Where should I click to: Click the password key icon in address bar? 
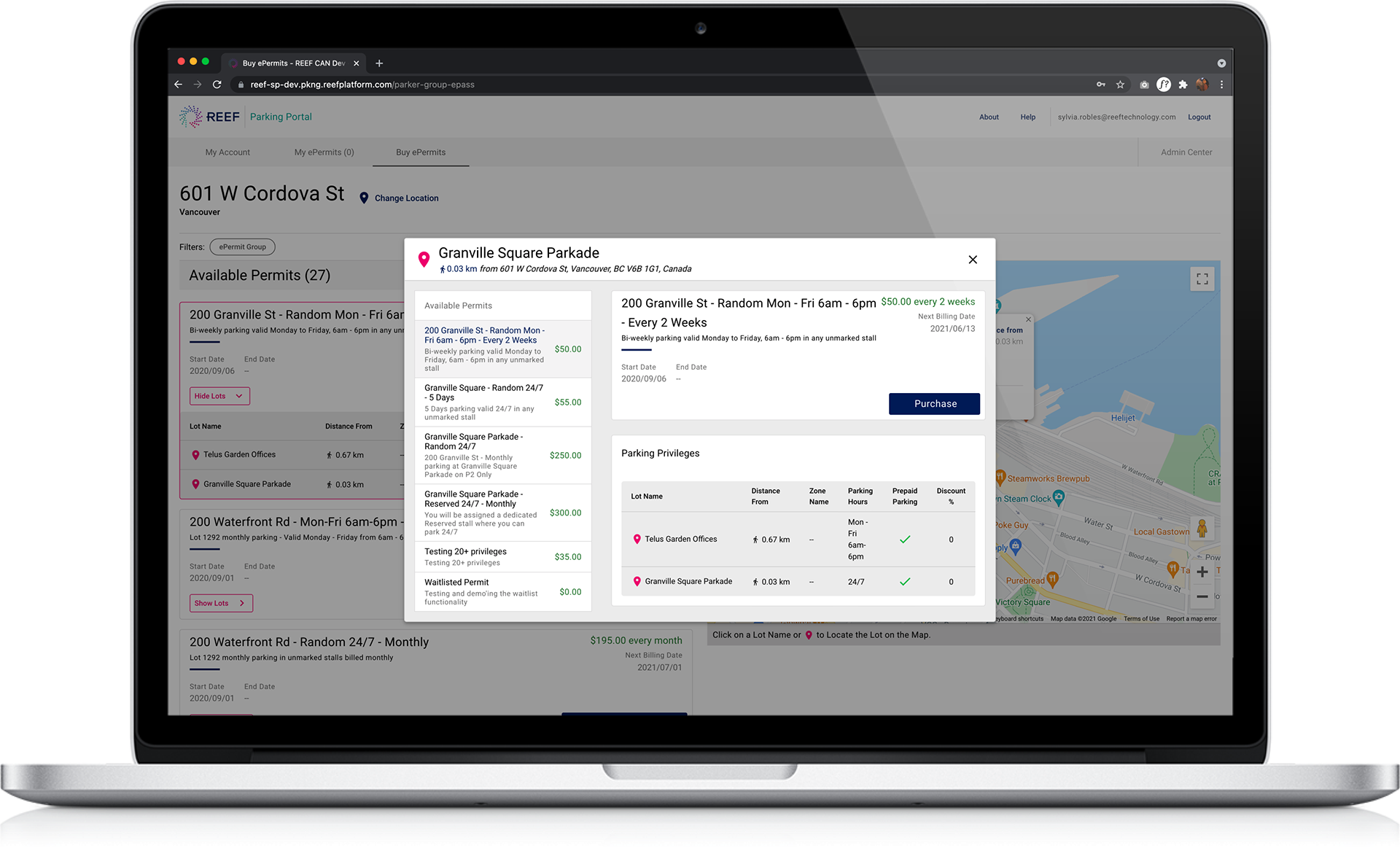coord(1101,85)
